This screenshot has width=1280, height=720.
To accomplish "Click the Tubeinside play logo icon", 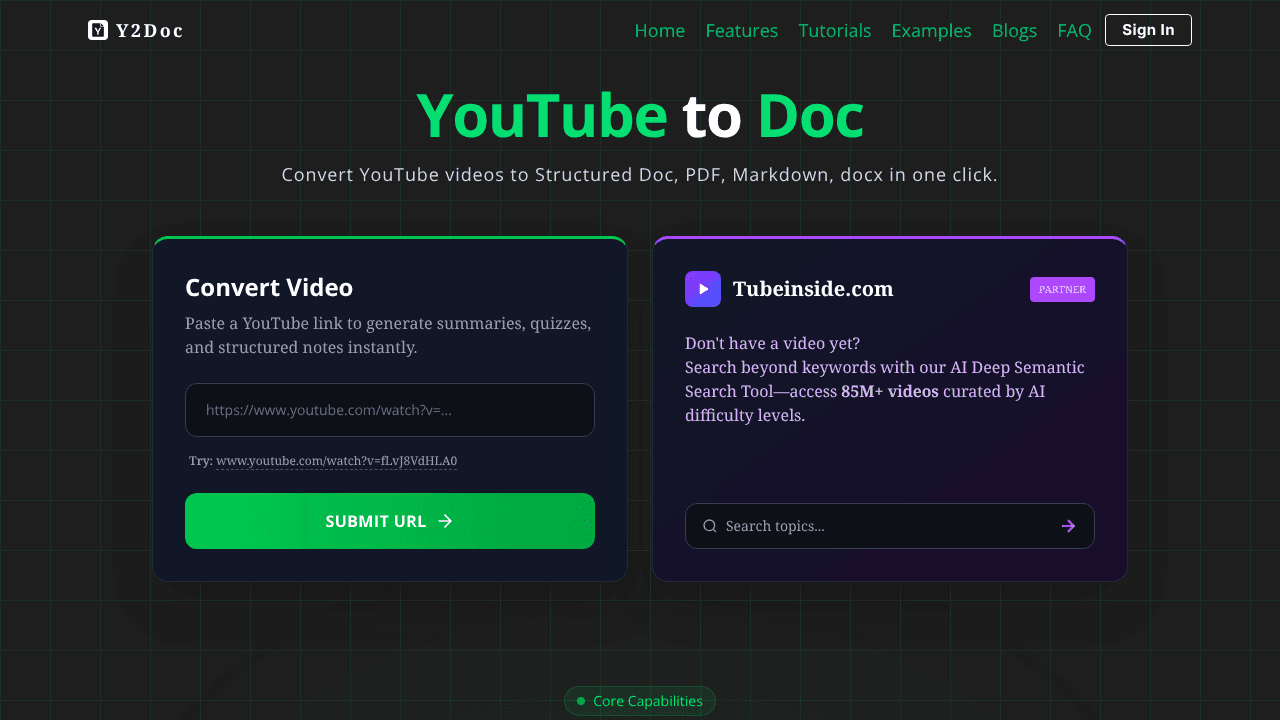I will coord(703,289).
